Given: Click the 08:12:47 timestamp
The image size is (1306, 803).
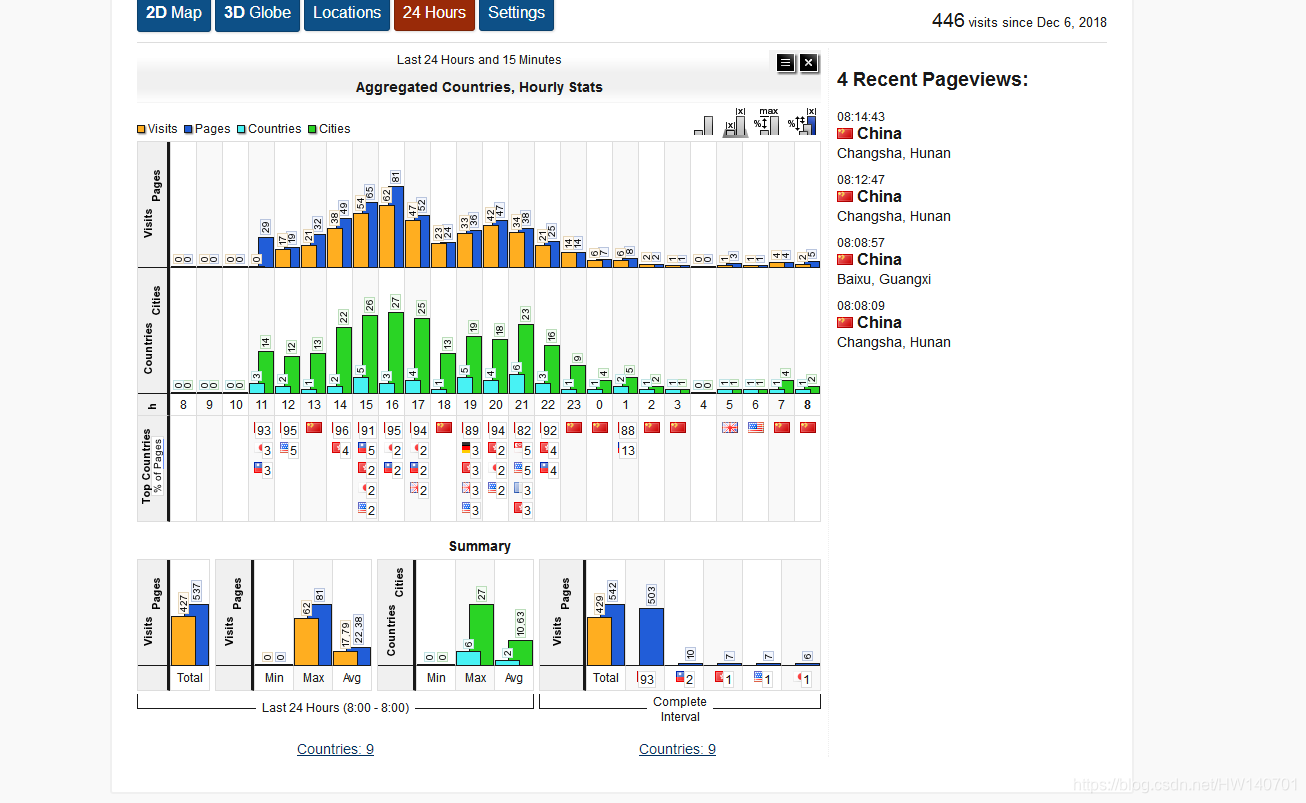Looking at the screenshot, I should point(861,180).
